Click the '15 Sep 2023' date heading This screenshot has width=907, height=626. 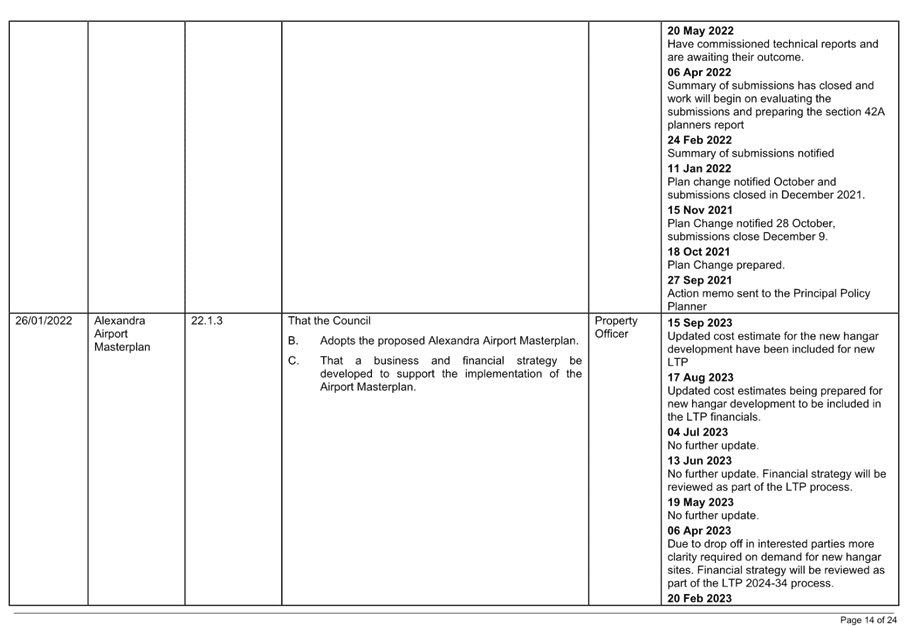(x=699, y=323)
